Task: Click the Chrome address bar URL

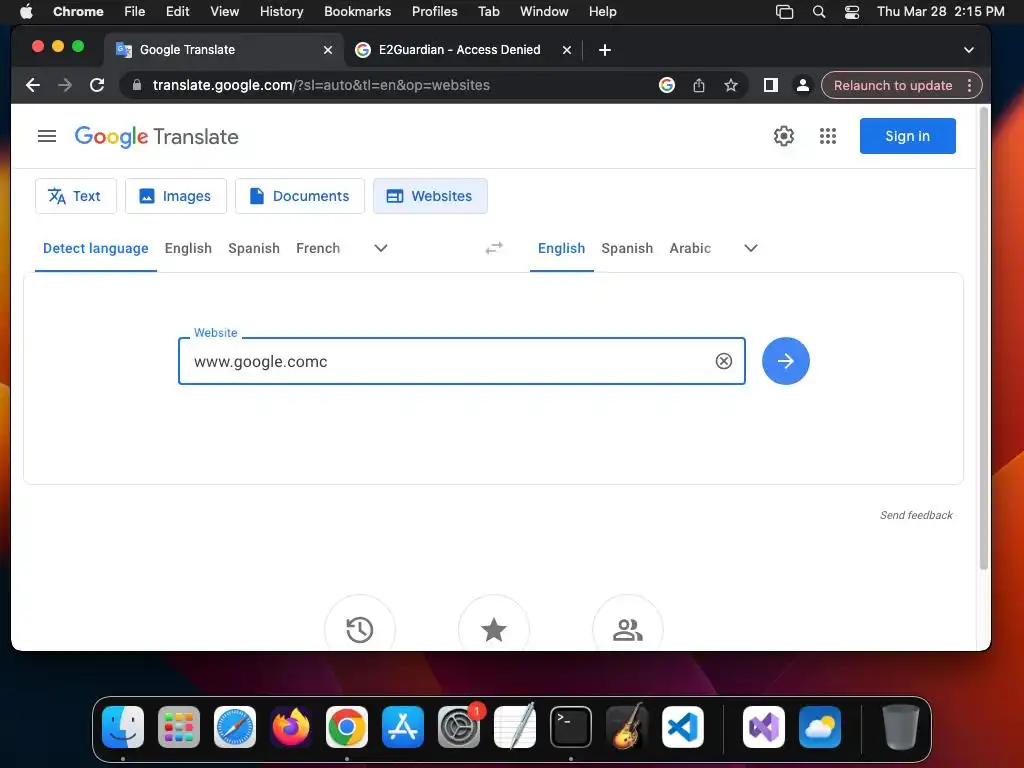Action: pos(321,85)
